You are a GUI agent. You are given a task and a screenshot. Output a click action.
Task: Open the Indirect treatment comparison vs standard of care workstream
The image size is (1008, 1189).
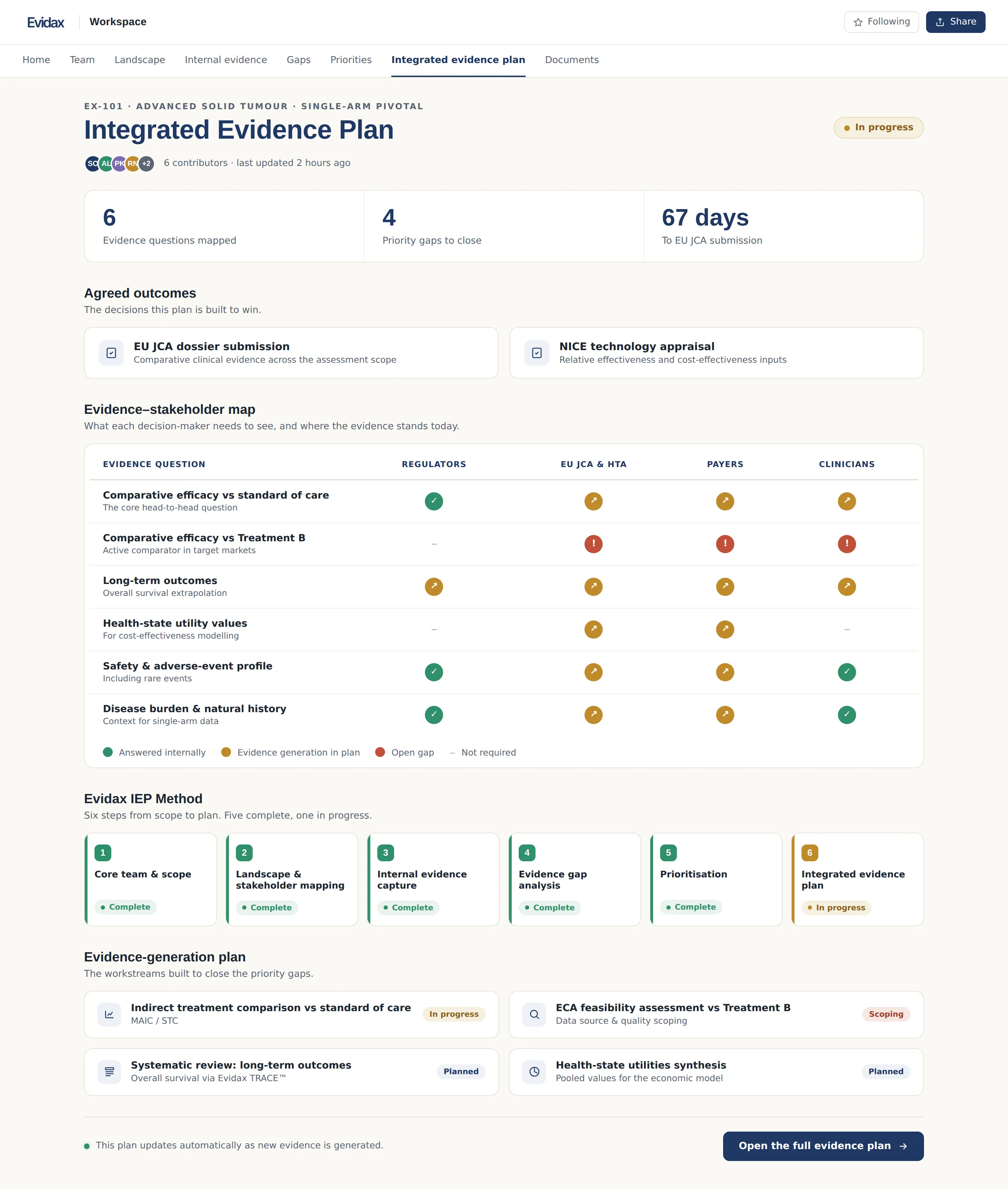click(291, 1015)
